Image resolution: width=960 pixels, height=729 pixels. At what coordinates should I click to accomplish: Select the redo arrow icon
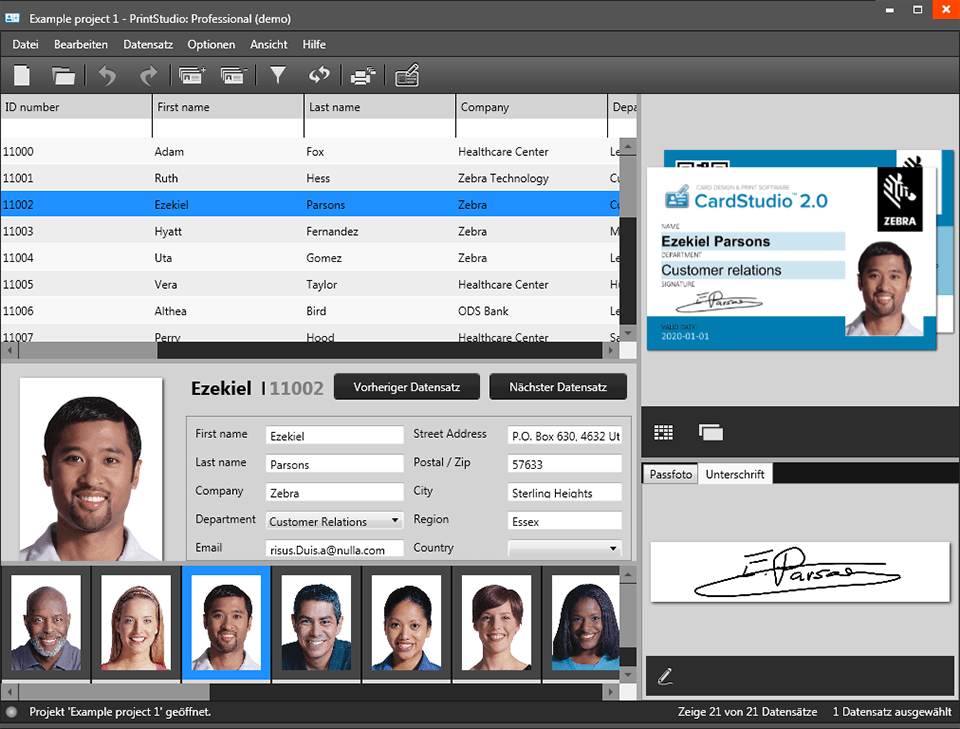pyautogui.click(x=147, y=75)
